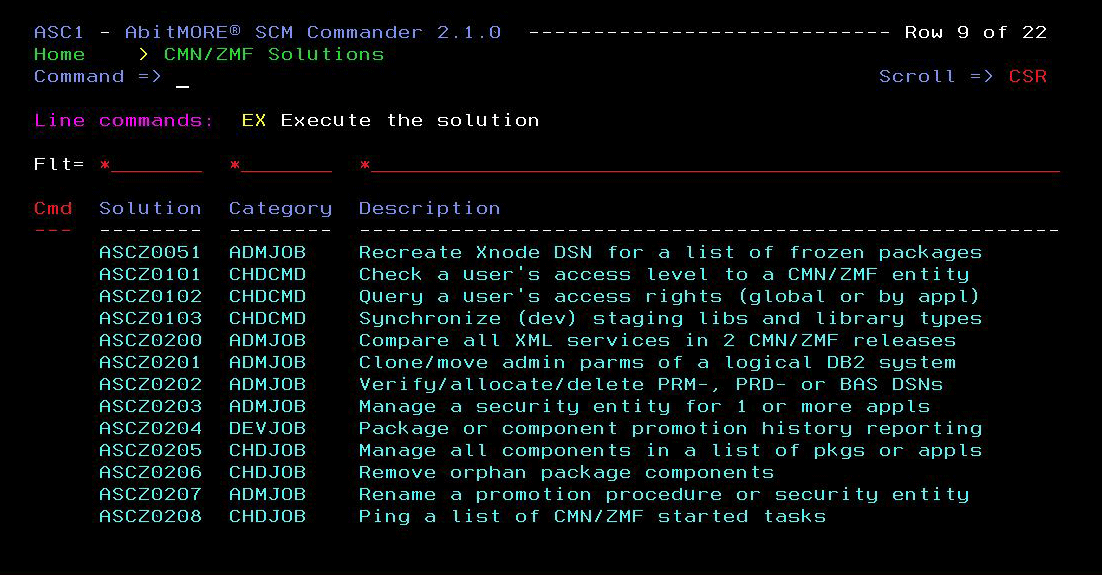Screen dimensions: 1102x575
Task: Click 'Query a user's access rights' description
Action: pyautogui.click(x=669, y=297)
